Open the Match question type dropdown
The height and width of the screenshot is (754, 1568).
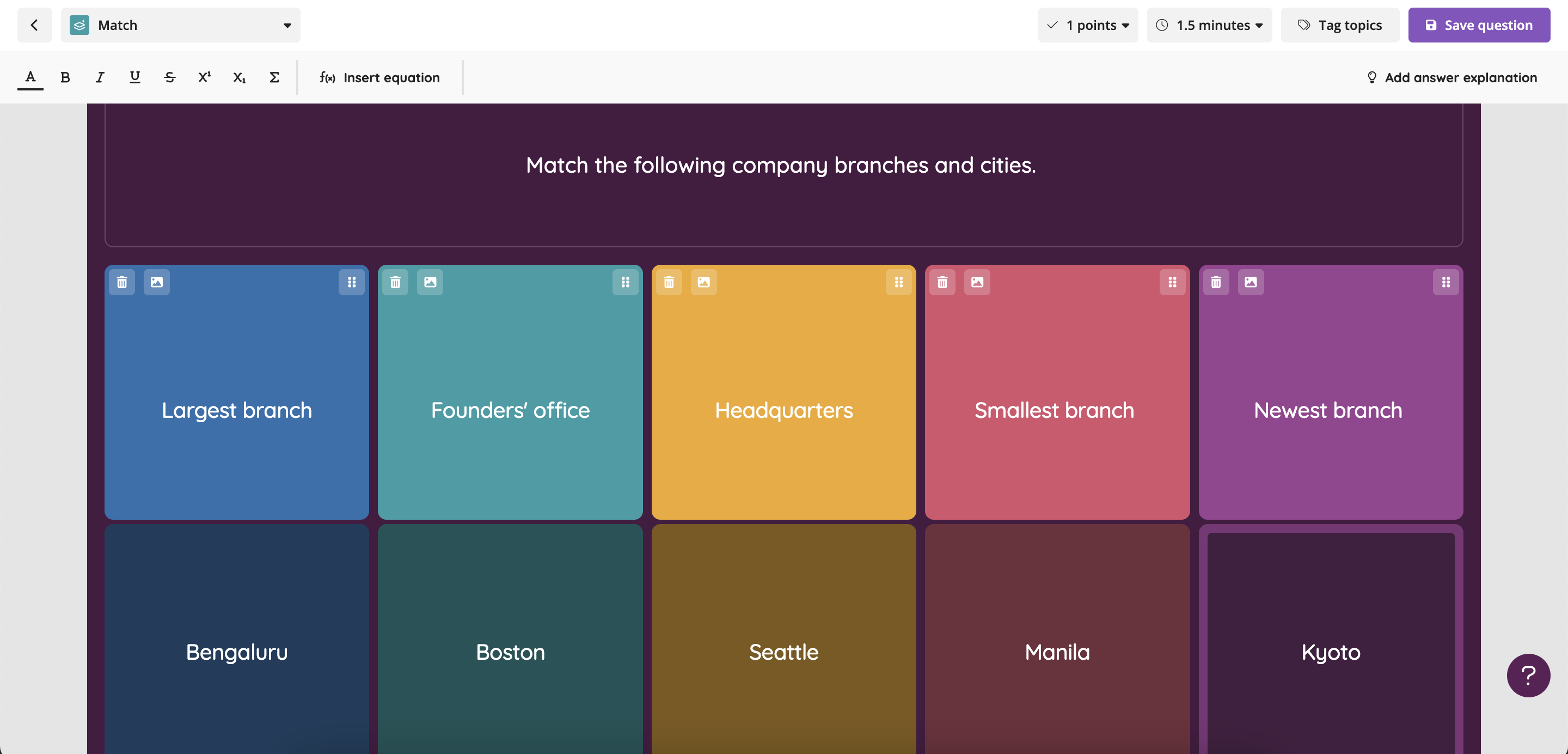click(x=180, y=25)
